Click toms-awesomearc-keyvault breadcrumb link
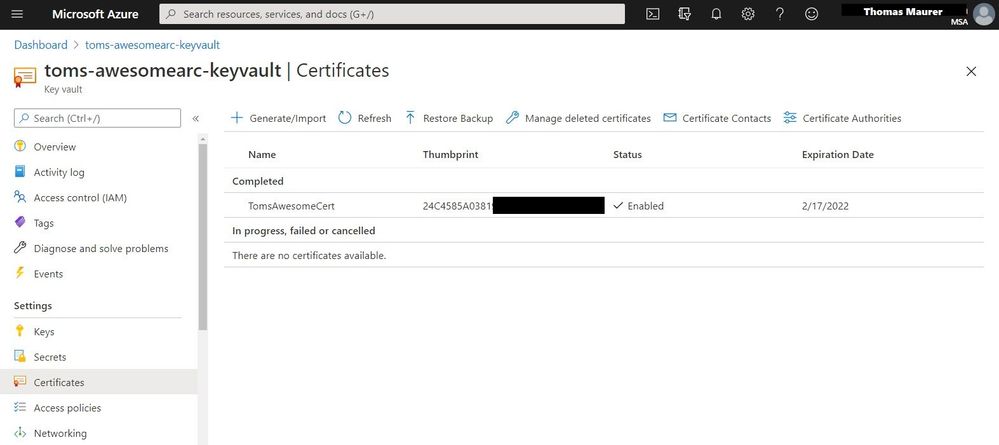 click(x=152, y=45)
